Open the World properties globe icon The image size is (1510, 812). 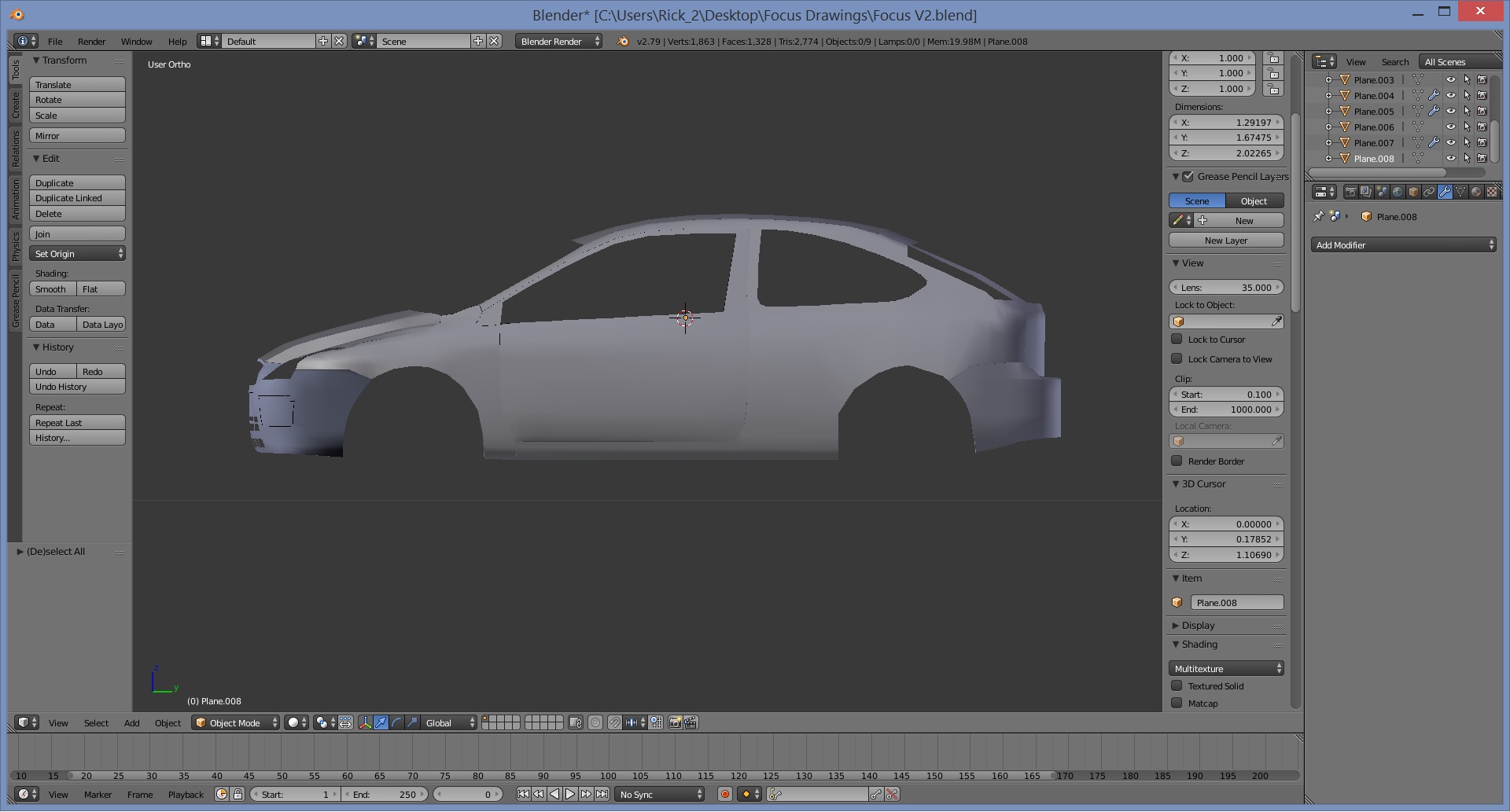(1398, 192)
